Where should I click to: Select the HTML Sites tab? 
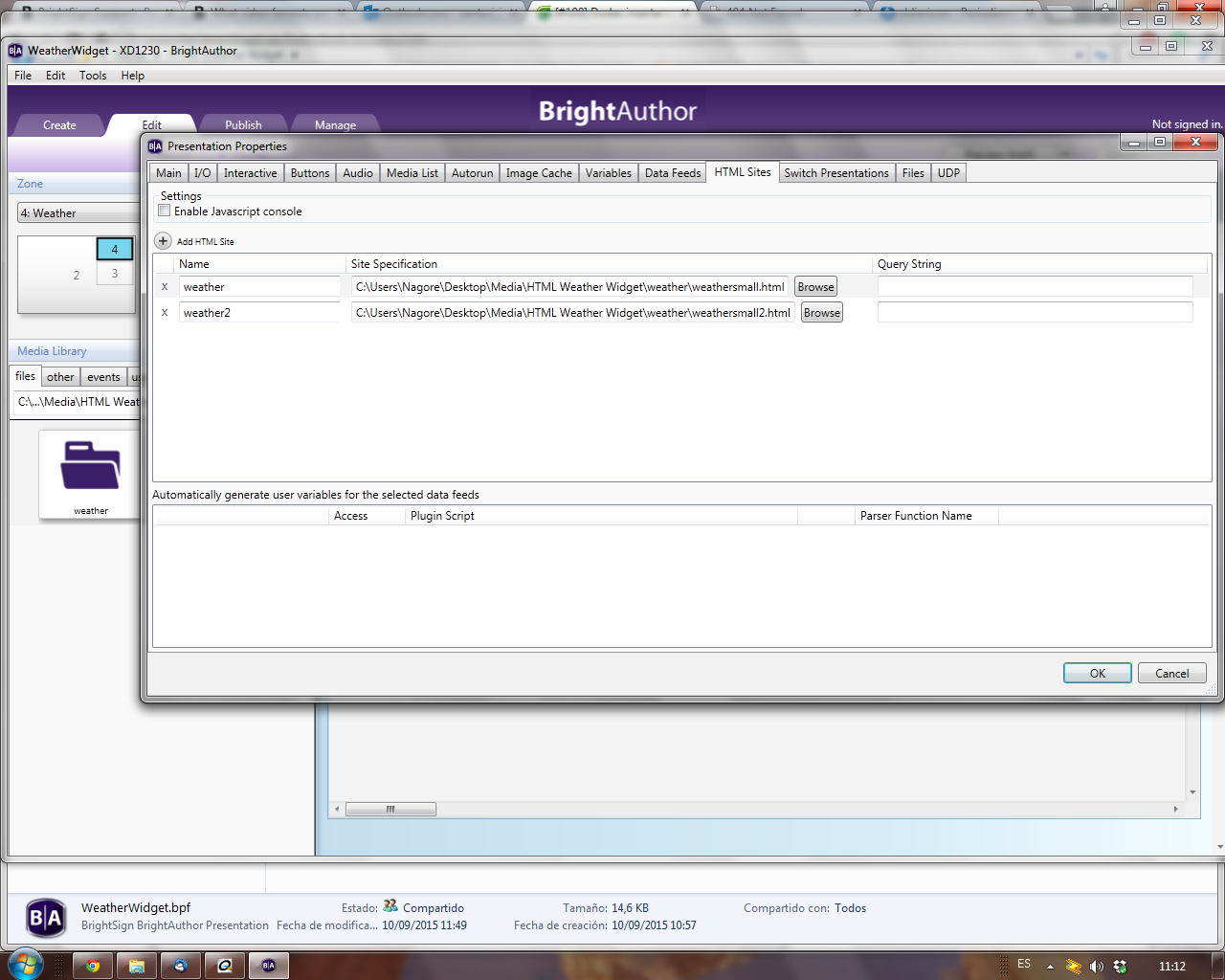point(743,172)
